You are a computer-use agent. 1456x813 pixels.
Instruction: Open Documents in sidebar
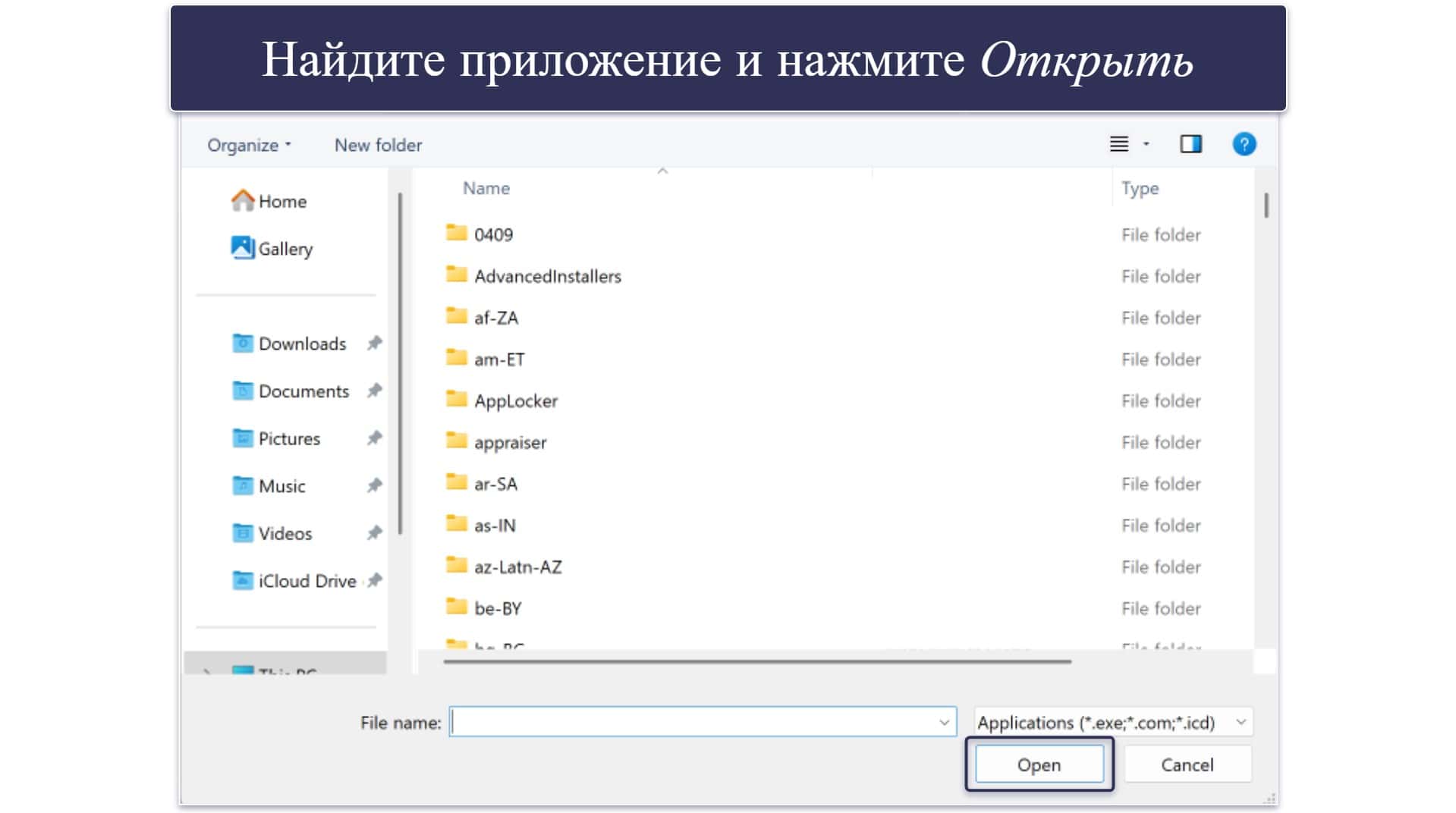pyautogui.click(x=303, y=391)
